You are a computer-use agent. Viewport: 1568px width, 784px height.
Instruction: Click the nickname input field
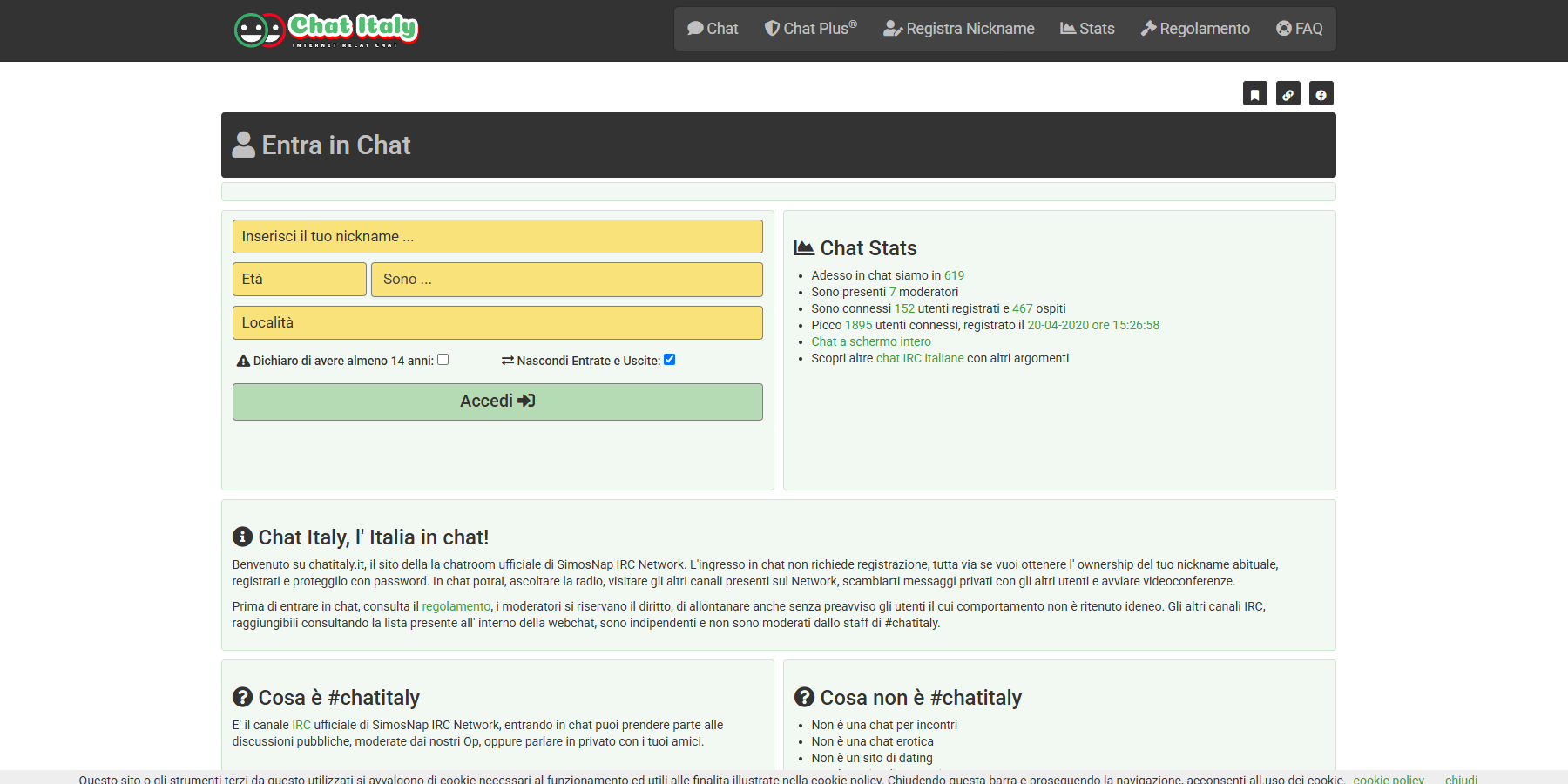coord(497,237)
